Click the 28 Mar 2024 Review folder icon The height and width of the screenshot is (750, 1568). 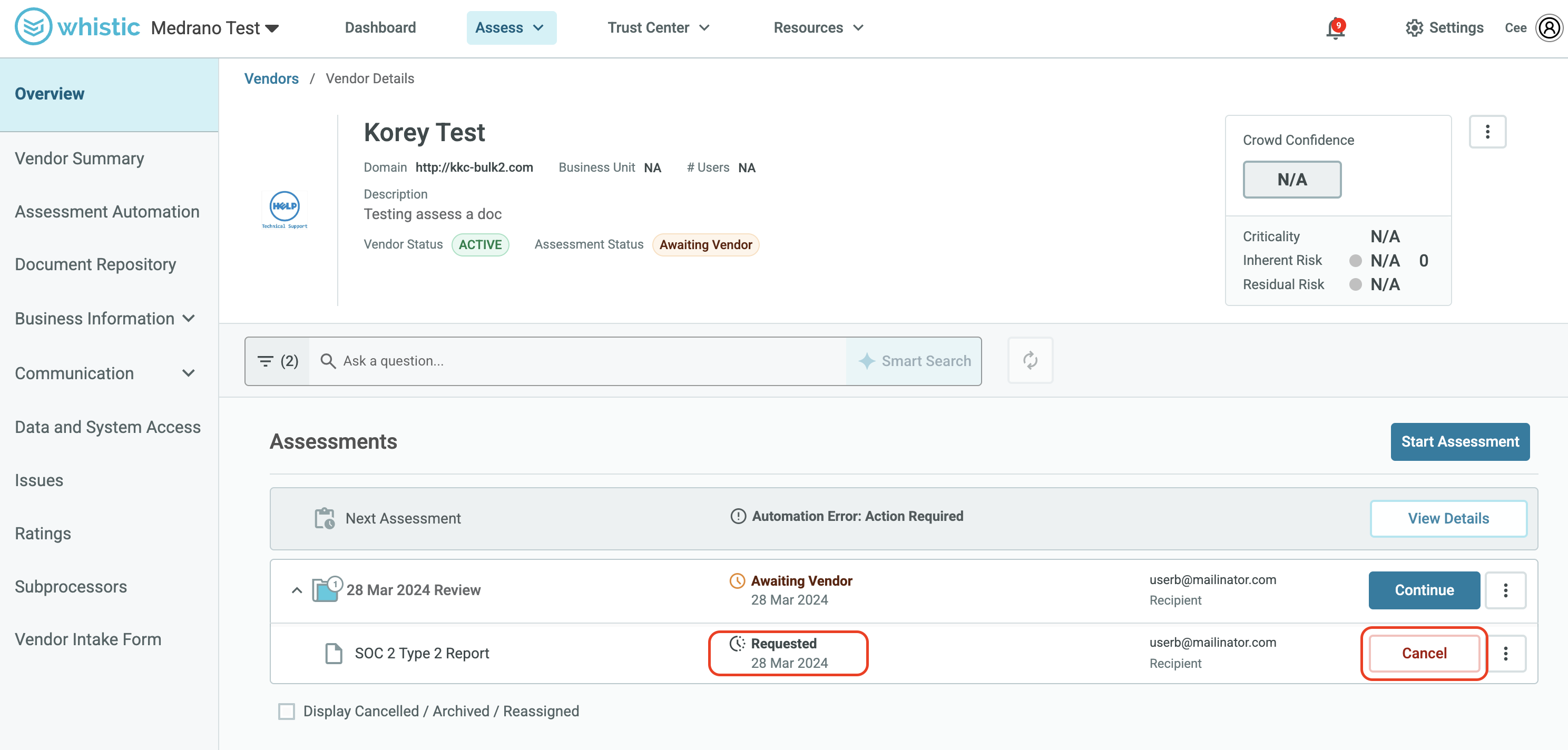coord(327,589)
